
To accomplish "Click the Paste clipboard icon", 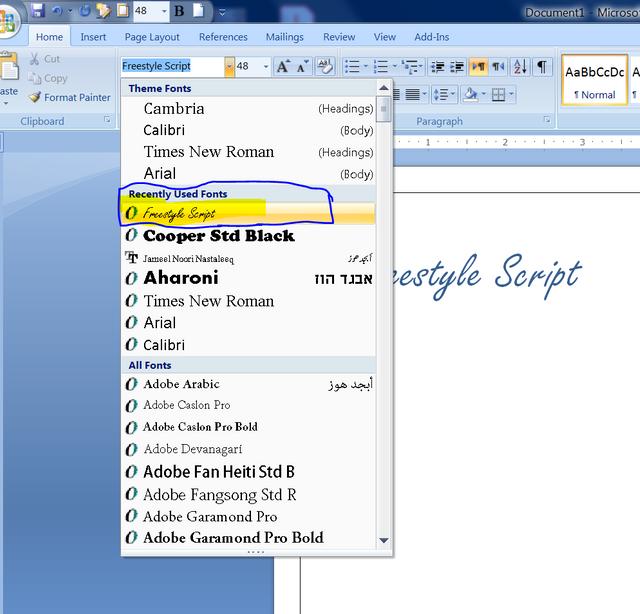I will (9, 67).
